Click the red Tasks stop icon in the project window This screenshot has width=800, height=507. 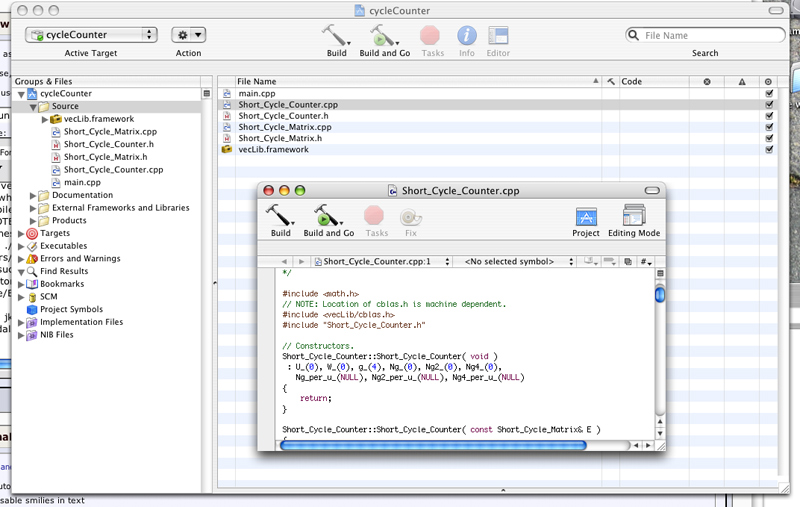point(430,36)
